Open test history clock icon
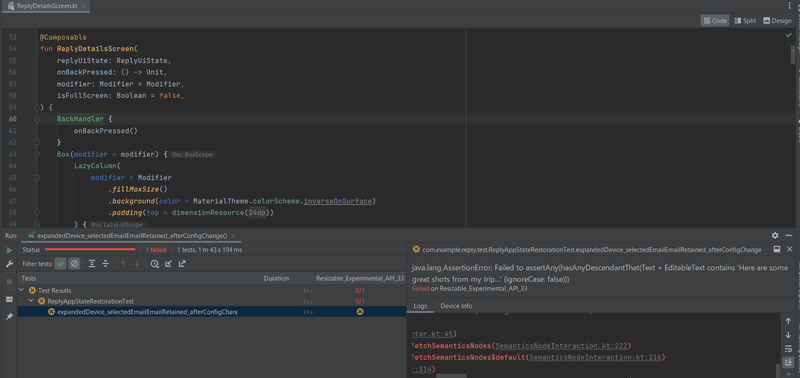This screenshot has width=800, height=378. [155, 264]
